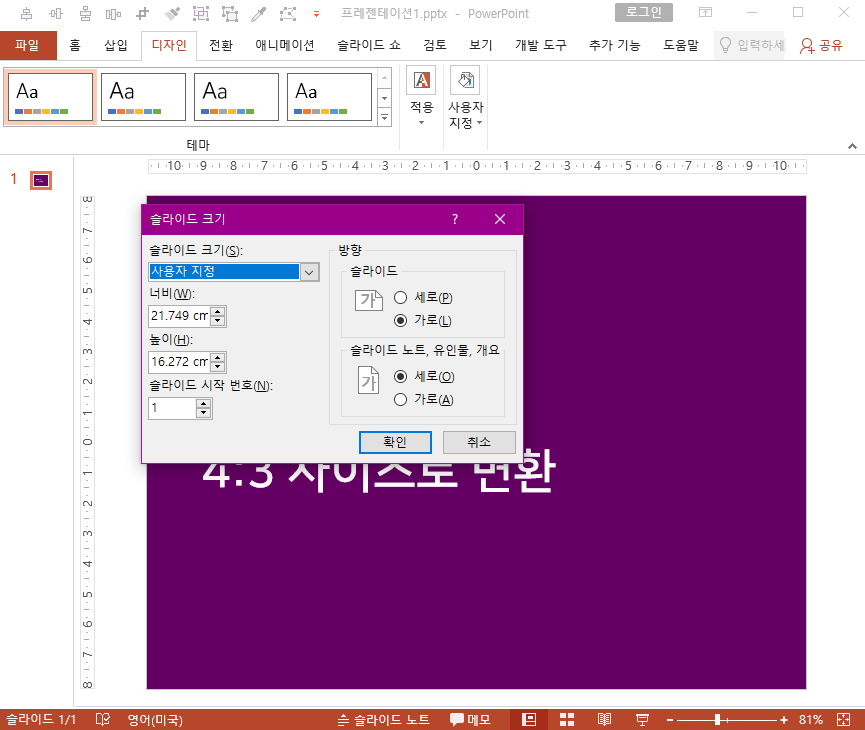Image resolution: width=865 pixels, height=730 pixels.
Task: Open the 적용 variants dropdown
Action: (x=421, y=97)
